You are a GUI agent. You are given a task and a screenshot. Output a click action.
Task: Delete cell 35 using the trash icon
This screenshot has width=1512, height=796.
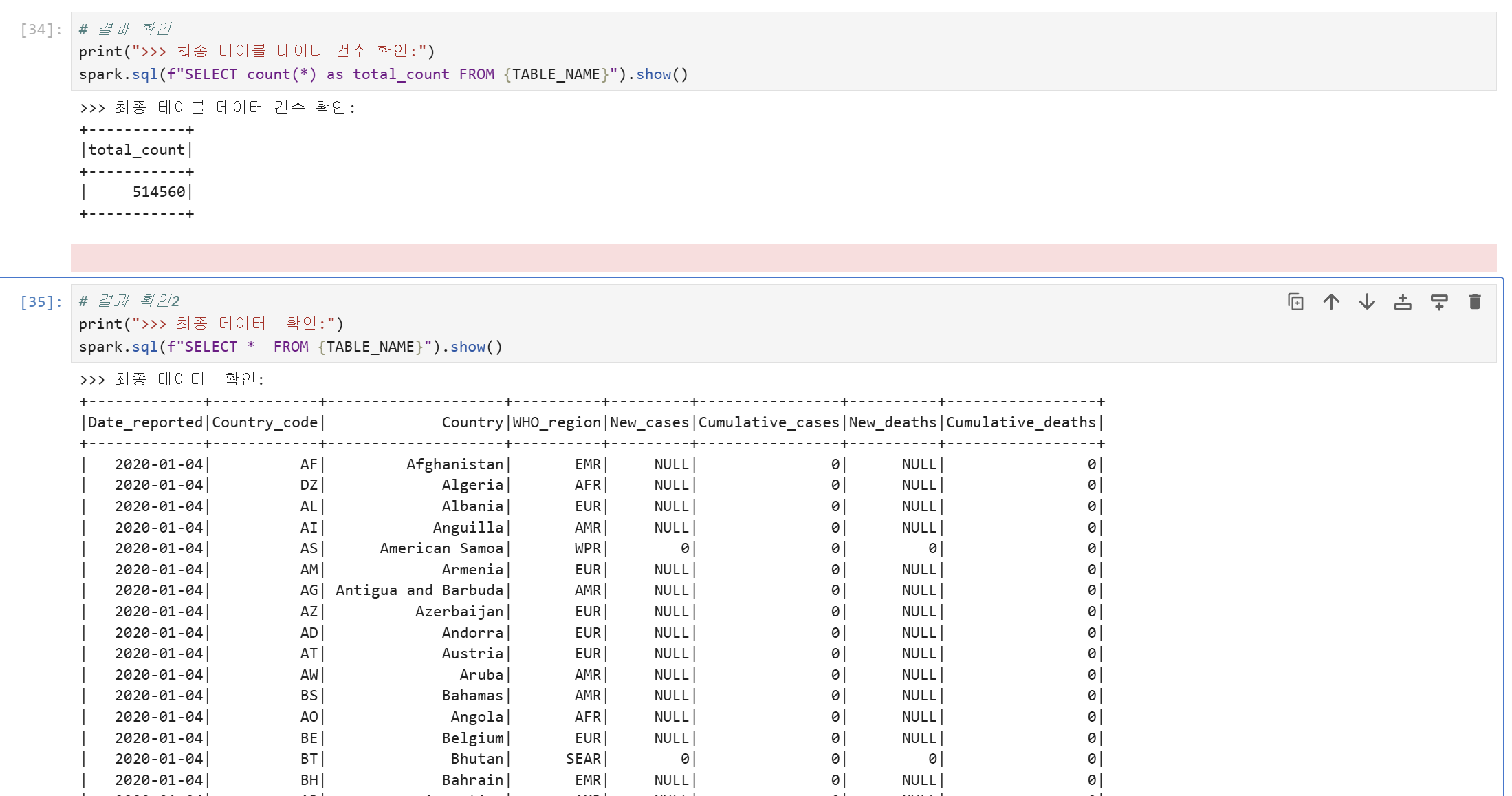coord(1474,302)
